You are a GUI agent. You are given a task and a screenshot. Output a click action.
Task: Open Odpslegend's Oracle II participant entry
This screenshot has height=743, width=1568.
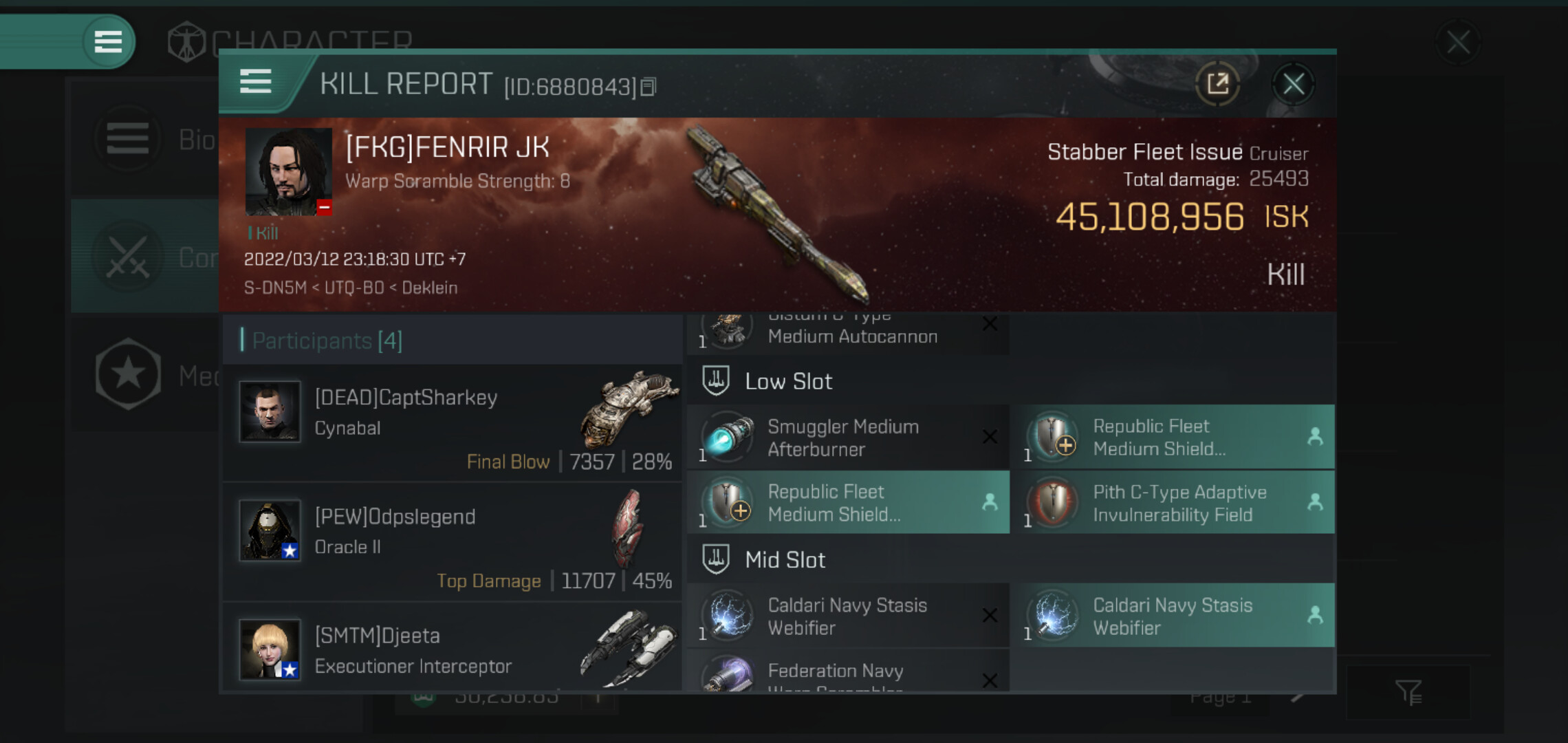[452, 542]
